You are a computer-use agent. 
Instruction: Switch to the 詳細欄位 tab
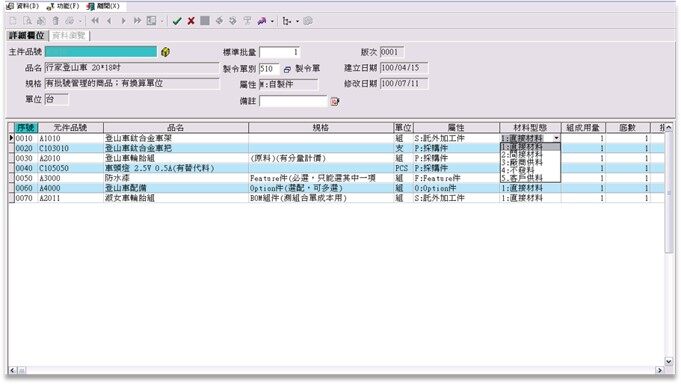(x=26, y=36)
